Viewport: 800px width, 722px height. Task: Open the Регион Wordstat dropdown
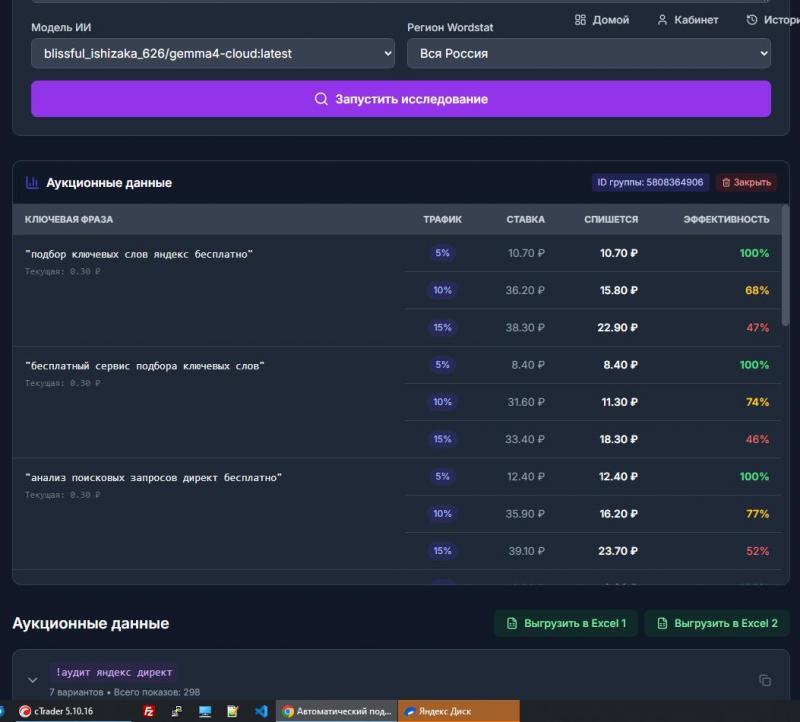coord(589,53)
